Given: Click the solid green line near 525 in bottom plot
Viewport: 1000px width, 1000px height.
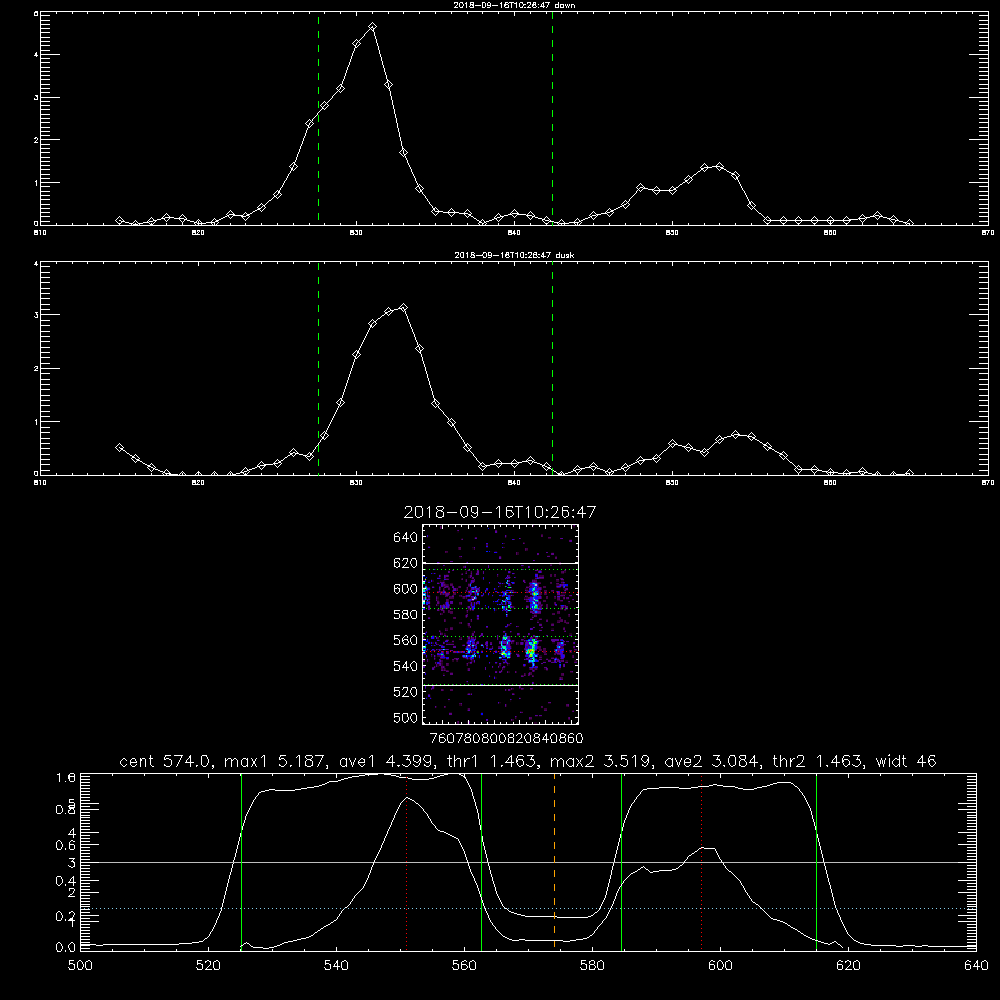Looking at the screenshot, I should click(241, 861).
